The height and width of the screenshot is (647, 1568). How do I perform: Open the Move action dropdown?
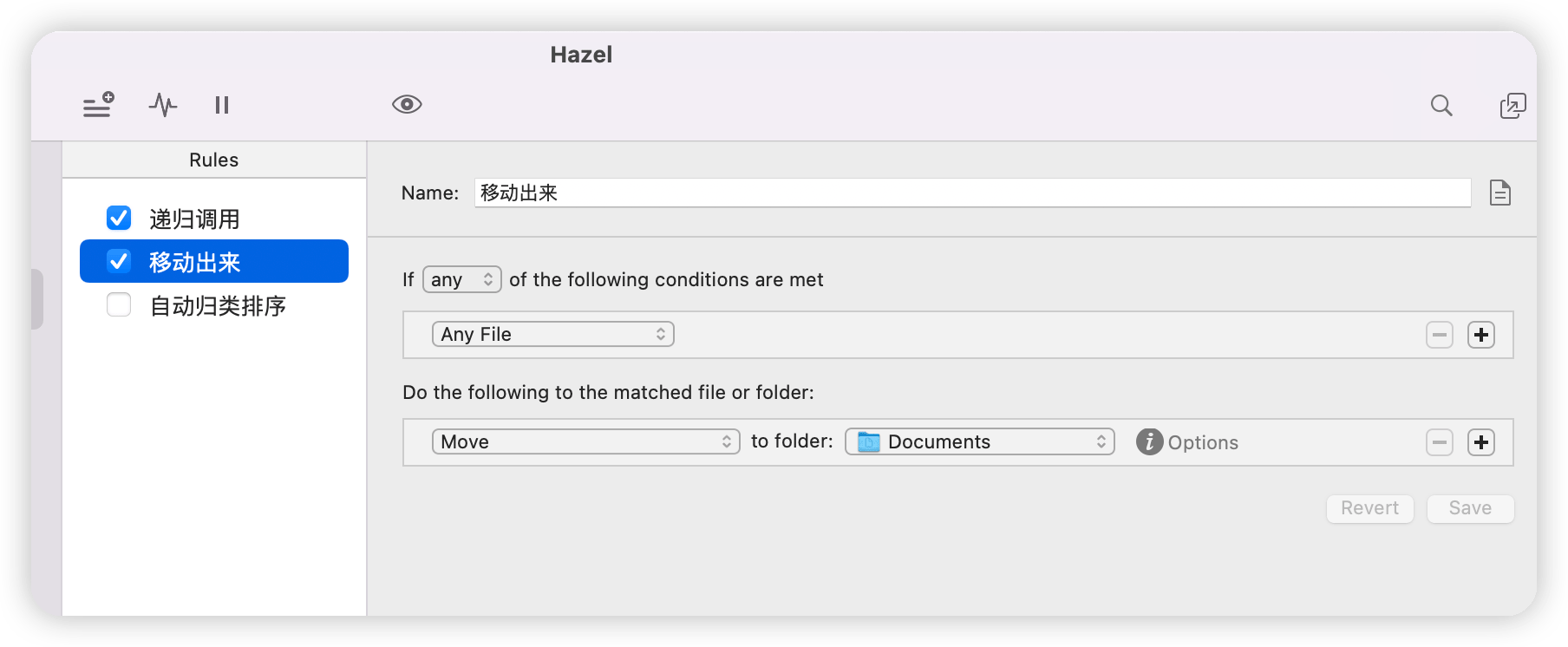pyautogui.click(x=585, y=441)
